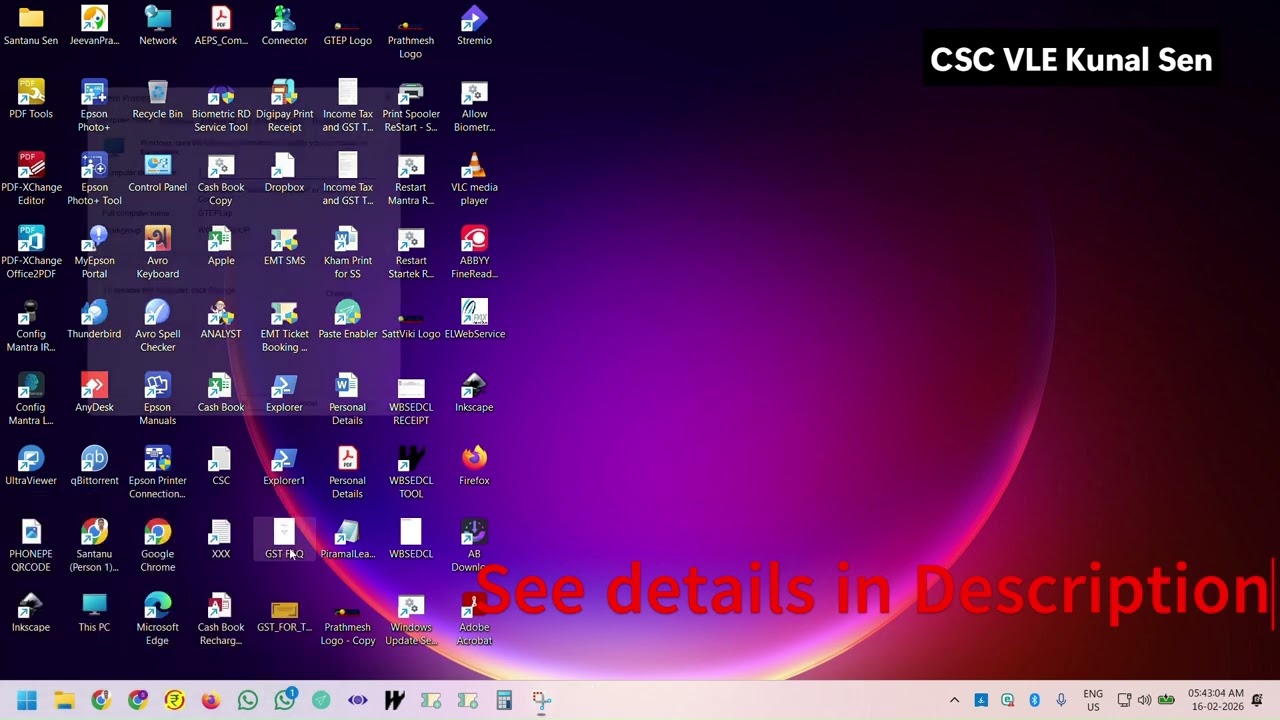
Task: Select the XXX file icon
Action: [221, 539]
